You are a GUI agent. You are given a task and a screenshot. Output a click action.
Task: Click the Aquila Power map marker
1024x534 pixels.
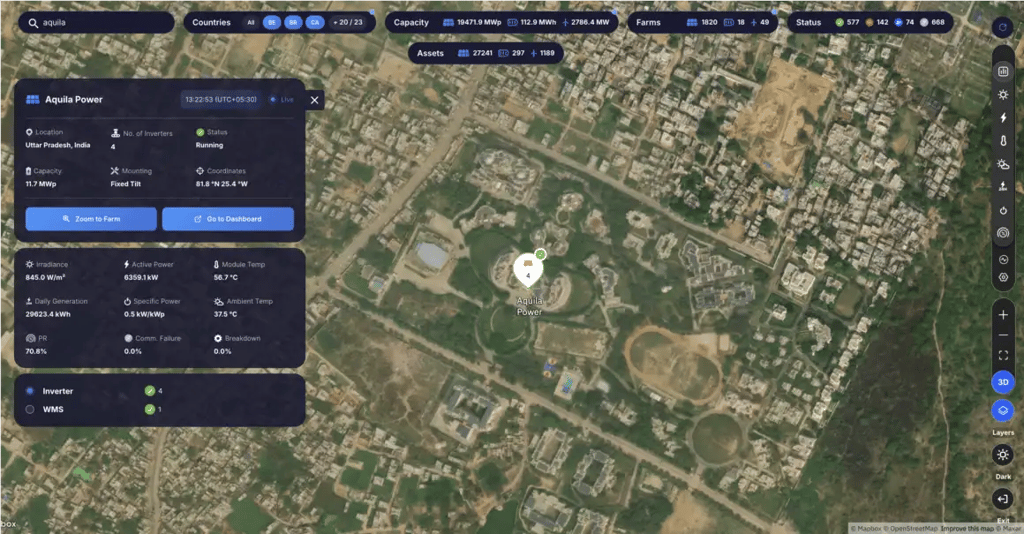pos(528,271)
